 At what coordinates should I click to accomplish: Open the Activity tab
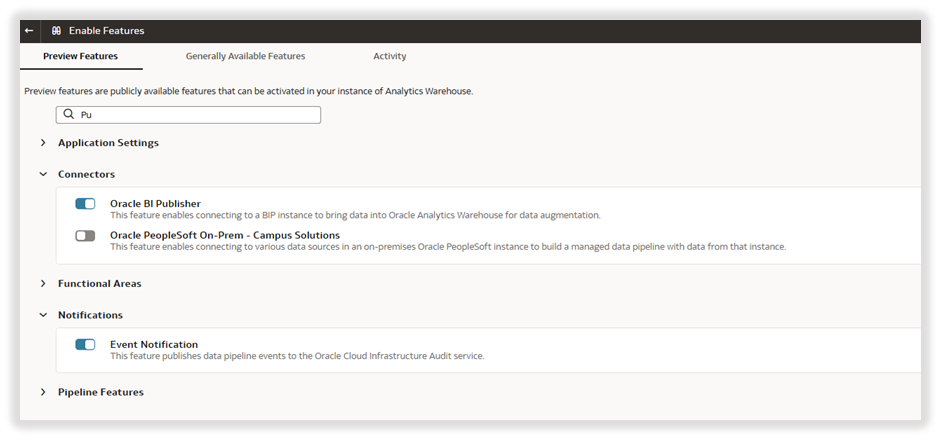coord(389,56)
